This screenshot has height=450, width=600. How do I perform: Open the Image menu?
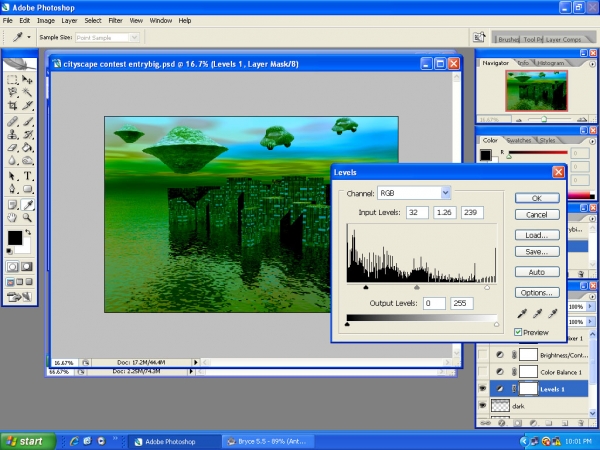click(x=46, y=21)
